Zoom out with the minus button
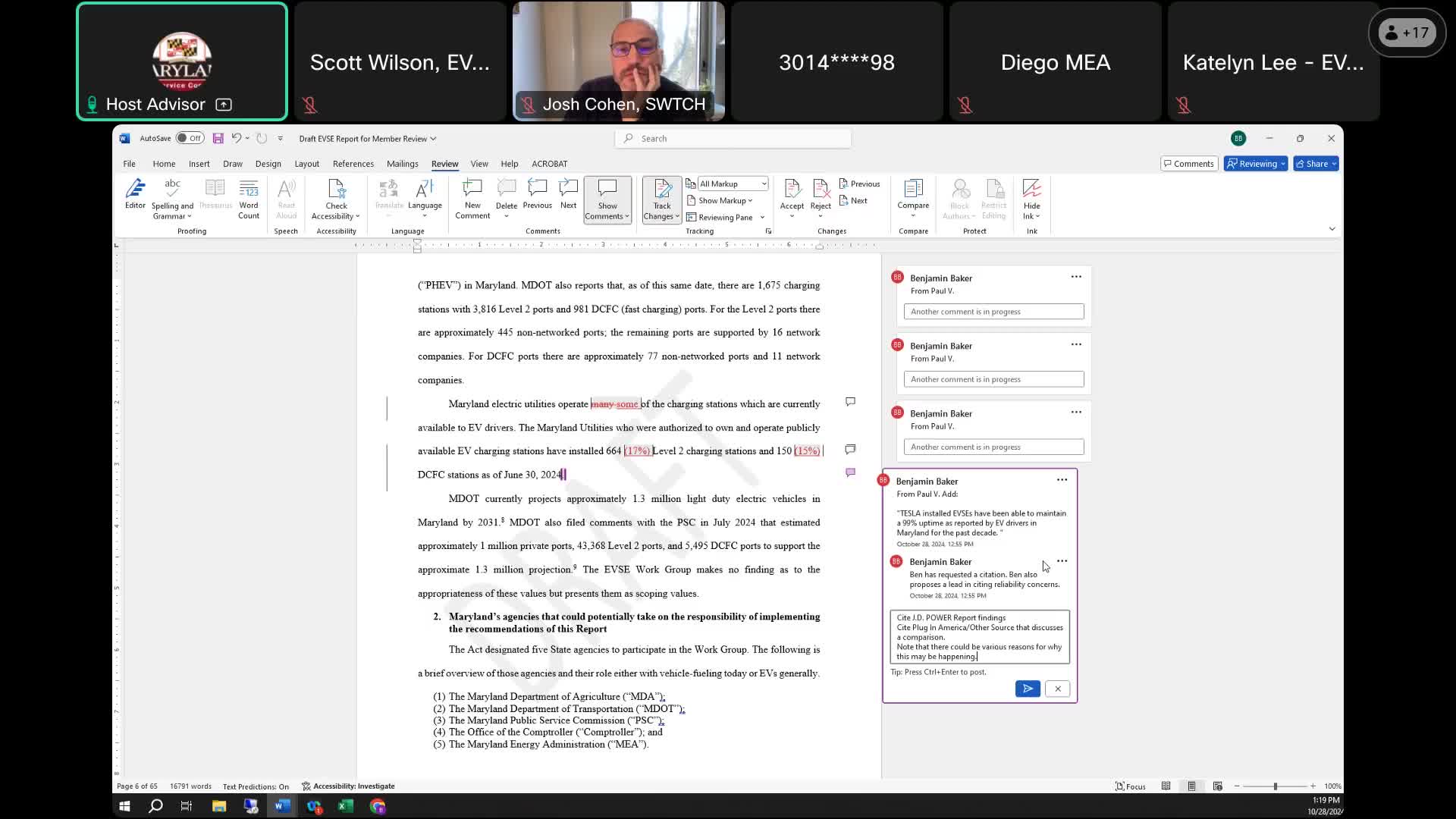The image size is (1456, 819). point(1237,786)
